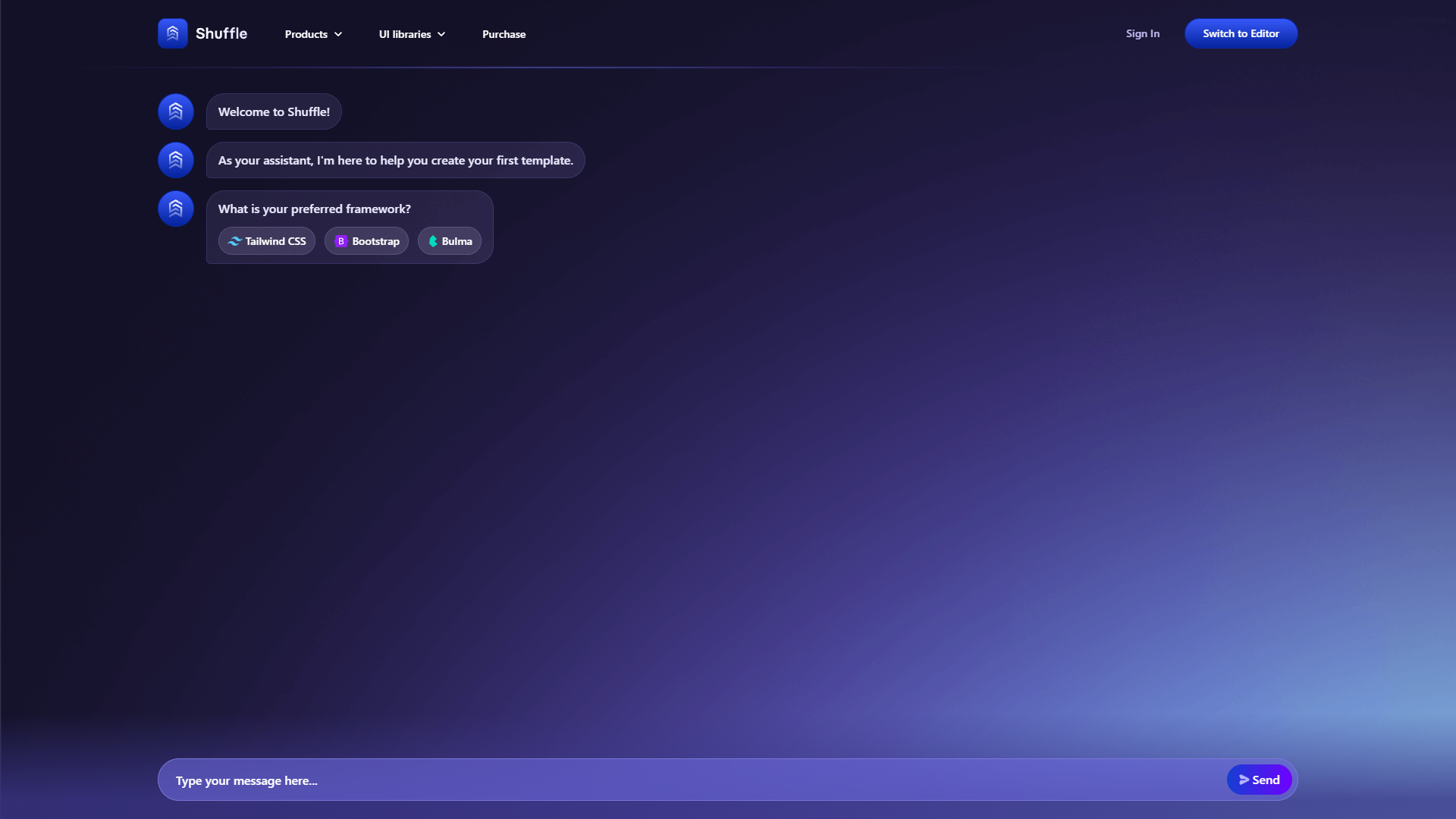This screenshot has width=1456, height=819.
Task: Click the Shuffle logo icon in the header
Action: [x=172, y=33]
